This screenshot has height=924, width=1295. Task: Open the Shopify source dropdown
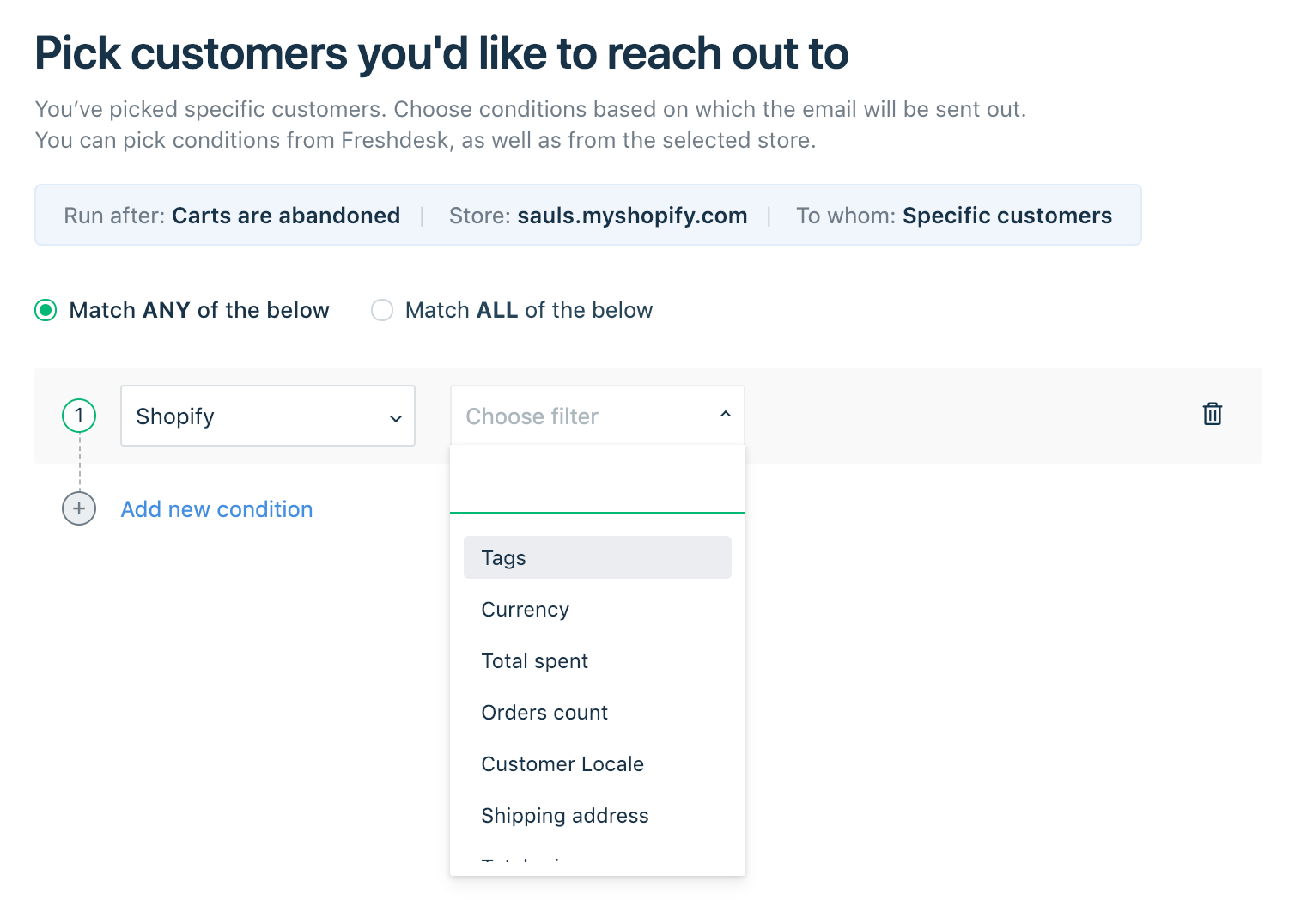268,416
